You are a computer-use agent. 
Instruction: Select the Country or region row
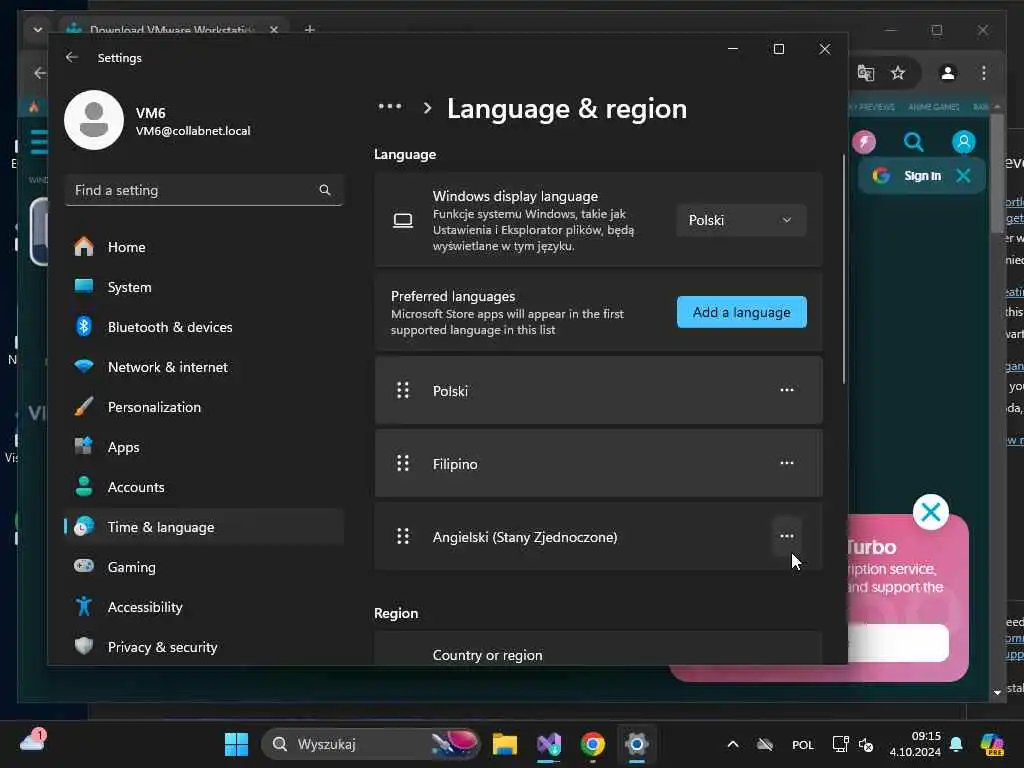598,648
